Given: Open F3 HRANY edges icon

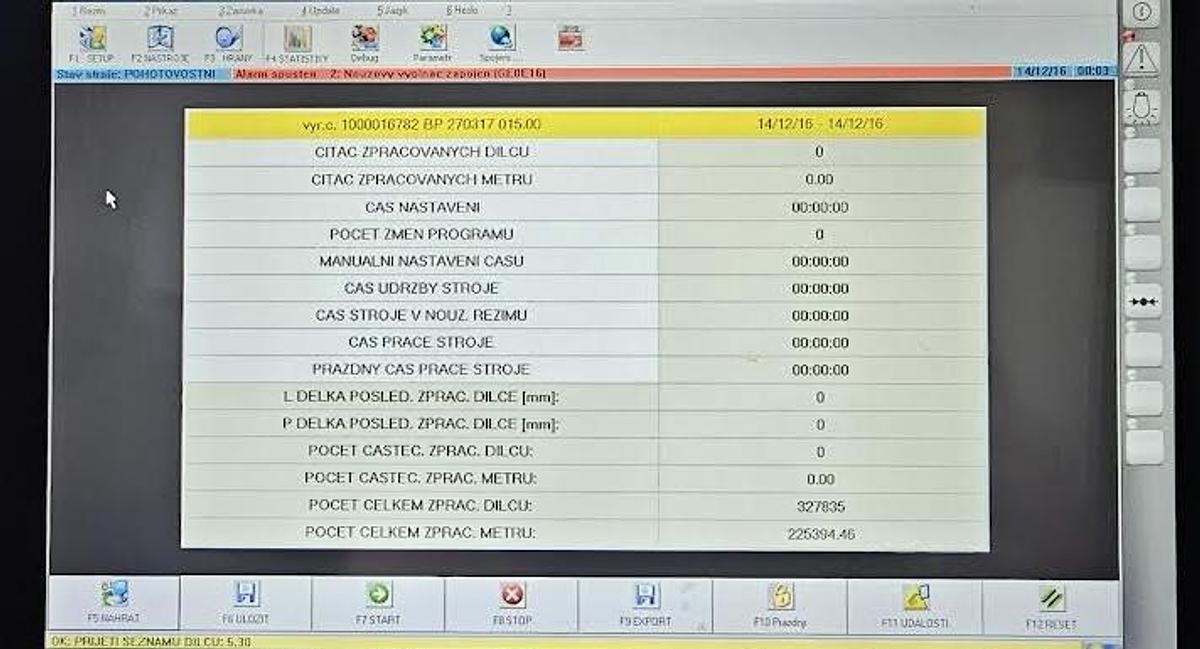Looking at the screenshot, I should pyautogui.click(x=228, y=40).
